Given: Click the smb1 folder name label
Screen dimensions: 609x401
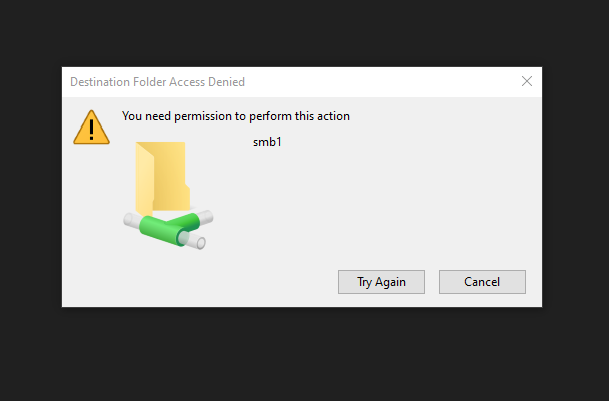Looking at the screenshot, I should [x=268, y=142].
